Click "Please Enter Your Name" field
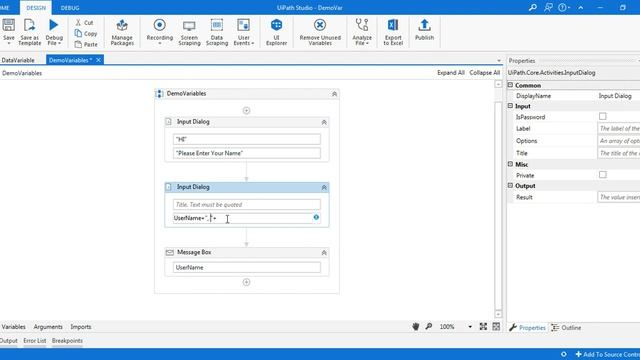Image resolution: width=640 pixels, height=360 pixels. 247,153
